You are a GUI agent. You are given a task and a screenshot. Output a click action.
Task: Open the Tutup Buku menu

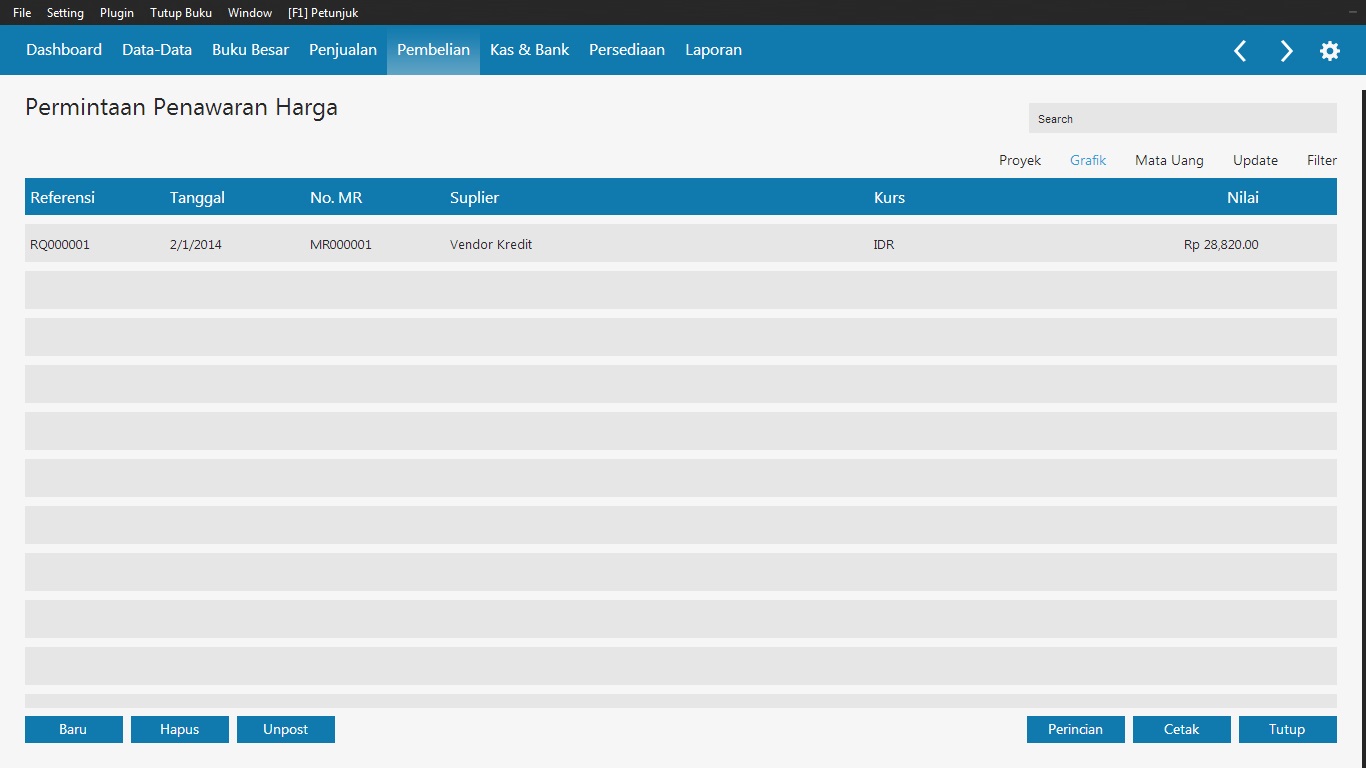pos(181,13)
